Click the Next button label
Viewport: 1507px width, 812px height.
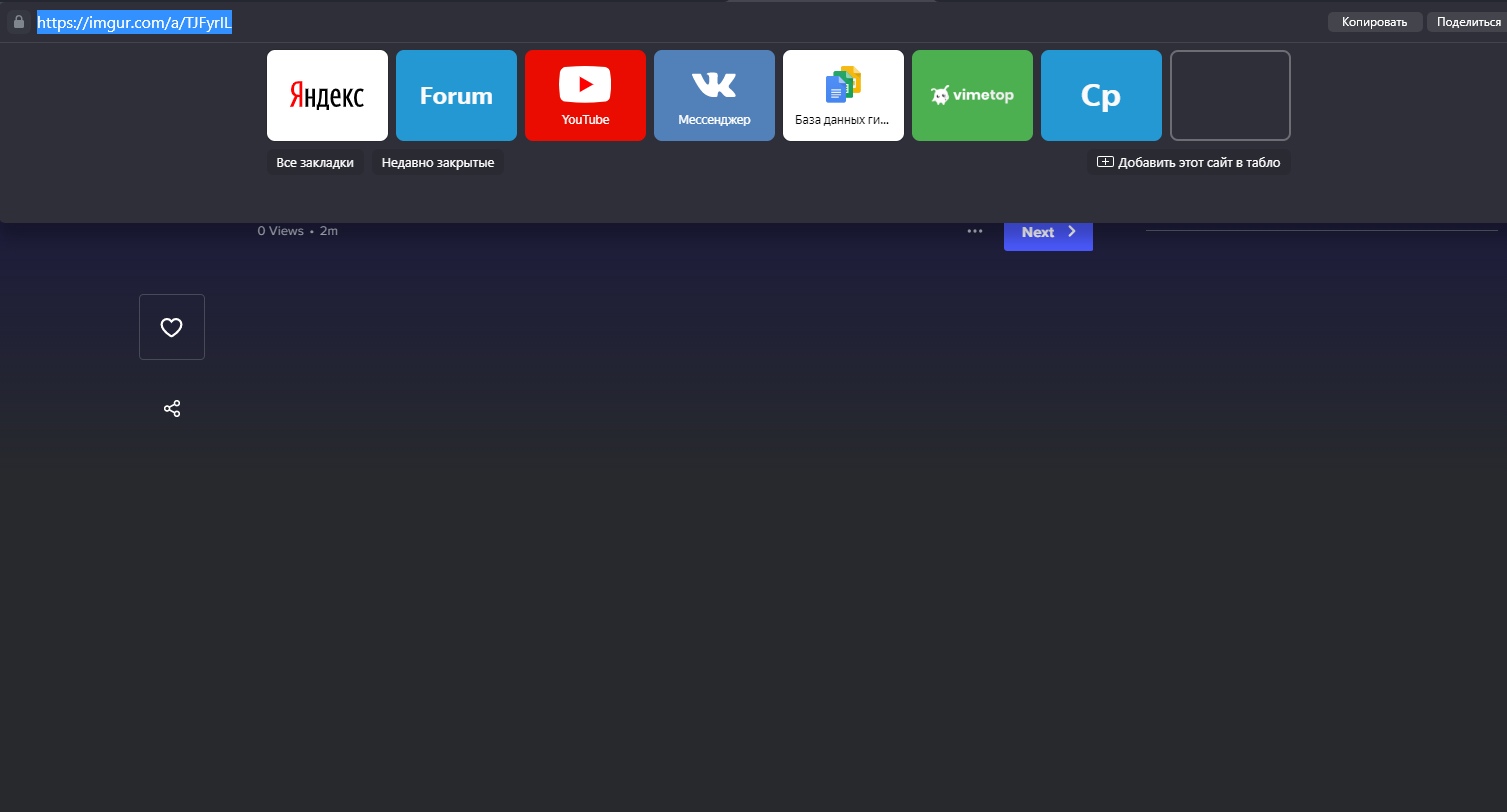[1037, 232]
